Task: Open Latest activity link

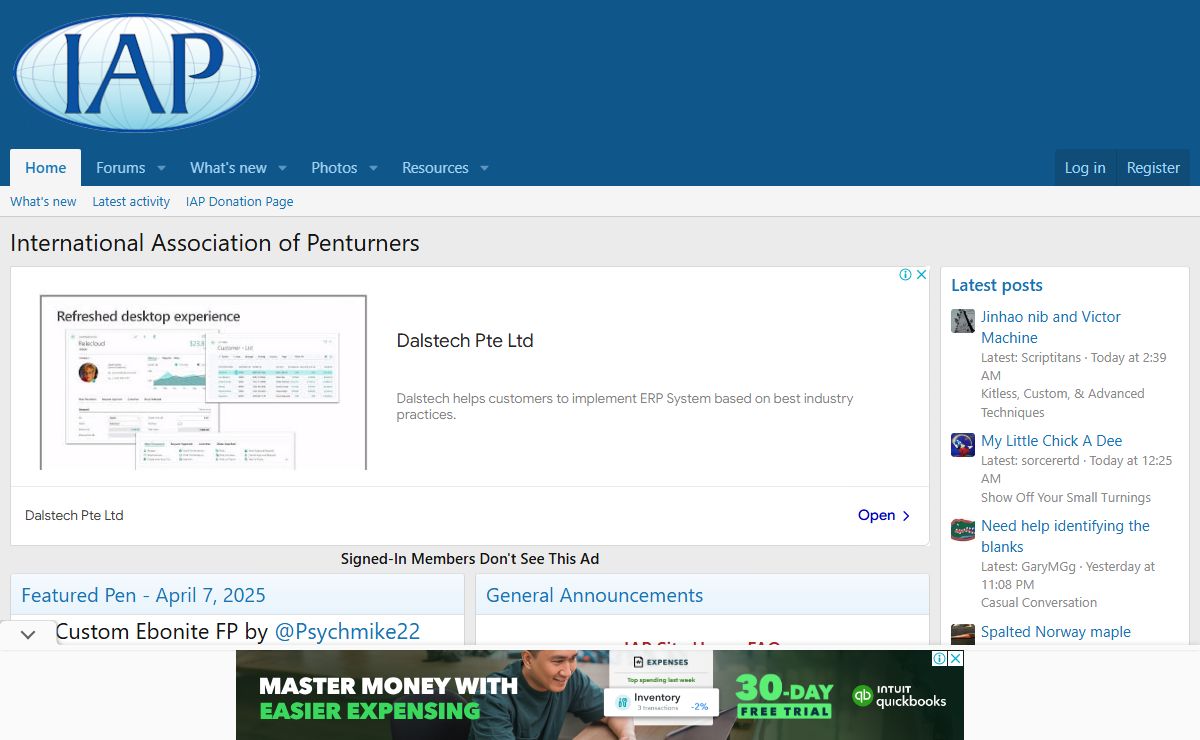Action: pyautogui.click(x=131, y=201)
